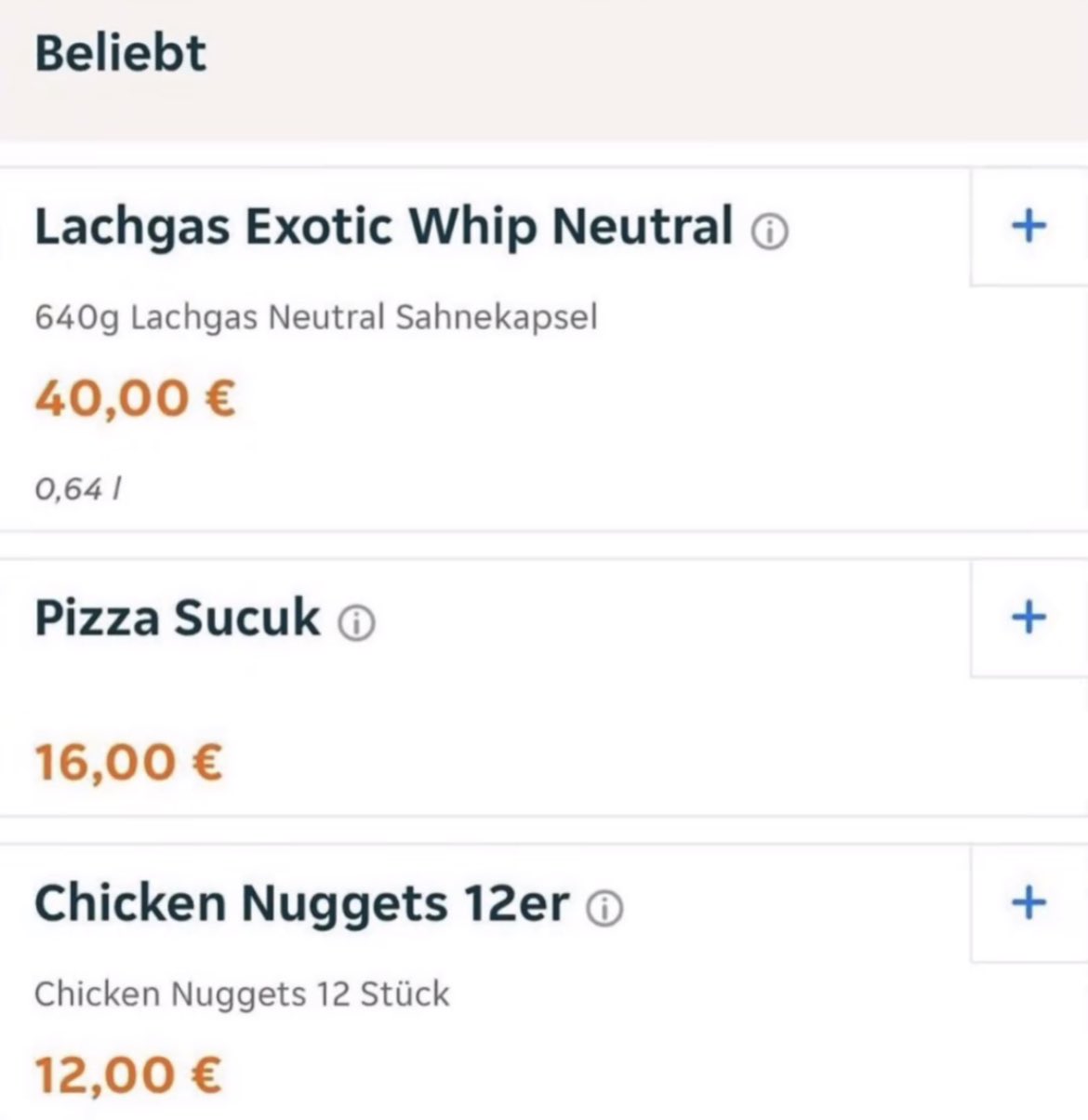
Task: Select the Beliebt category heading
Action: click(x=120, y=53)
